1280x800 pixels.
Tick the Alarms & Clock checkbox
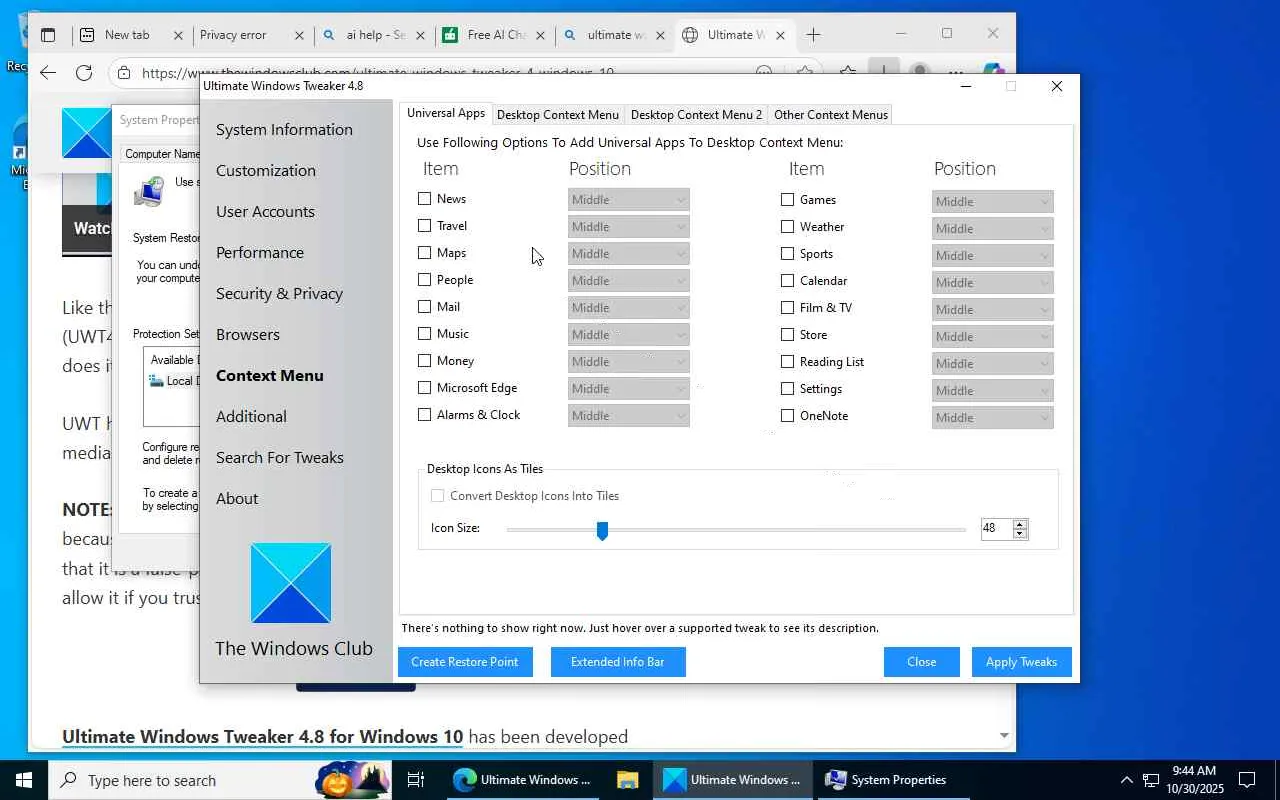pyautogui.click(x=425, y=415)
